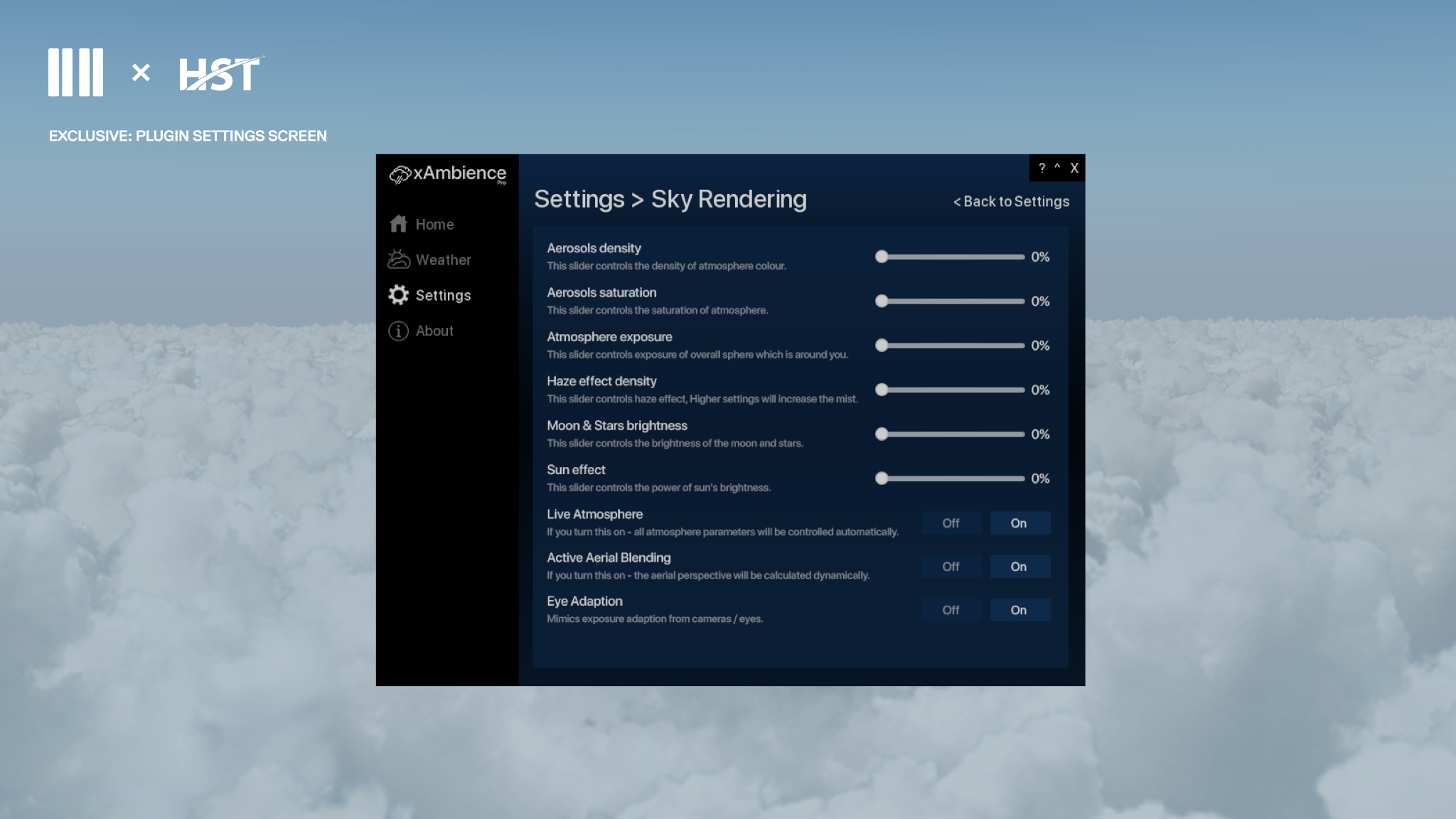The width and height of the screenshot is (1456, 819).
Task: Click the Haze effect density slider handle
Action: point(882,390)
